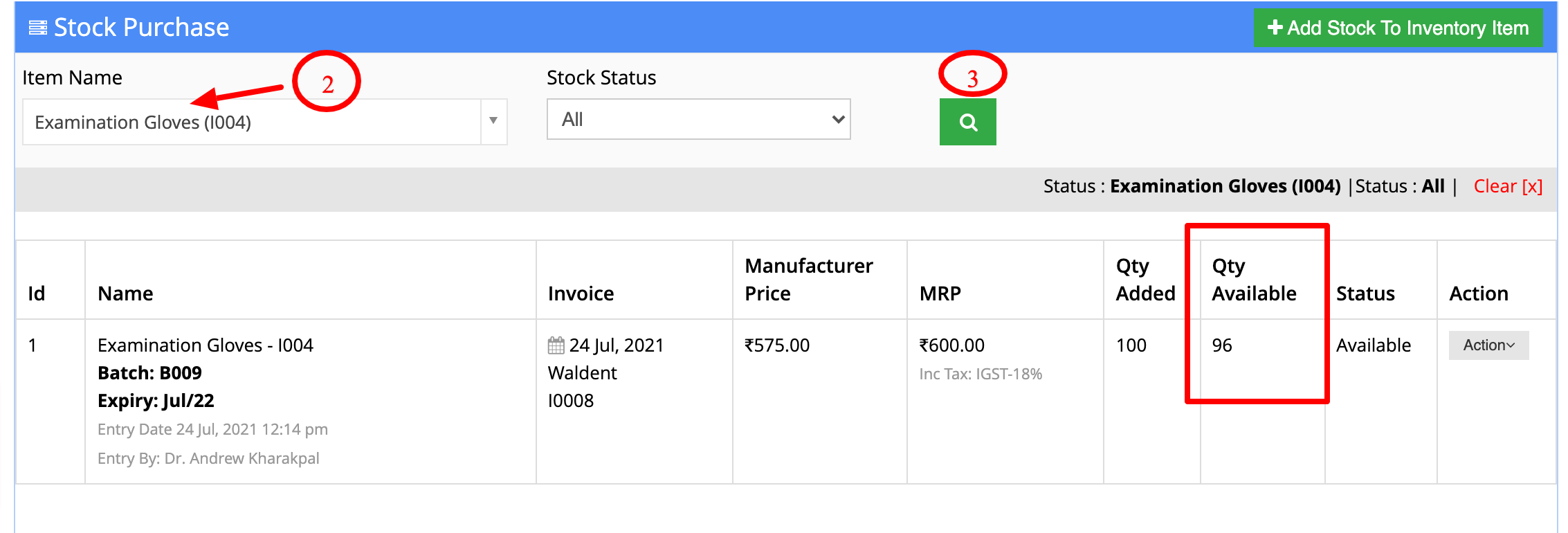
Task: Click the Item Name label
Action: (72, 78)
